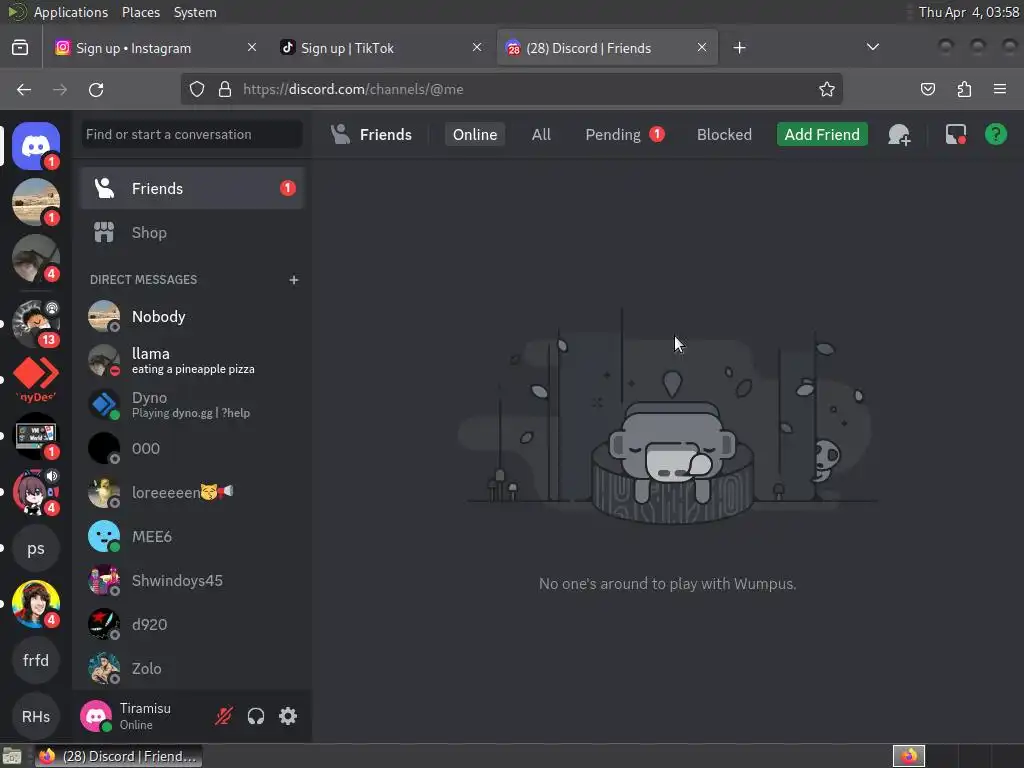Go back to previous page

(x=24, y=89)
